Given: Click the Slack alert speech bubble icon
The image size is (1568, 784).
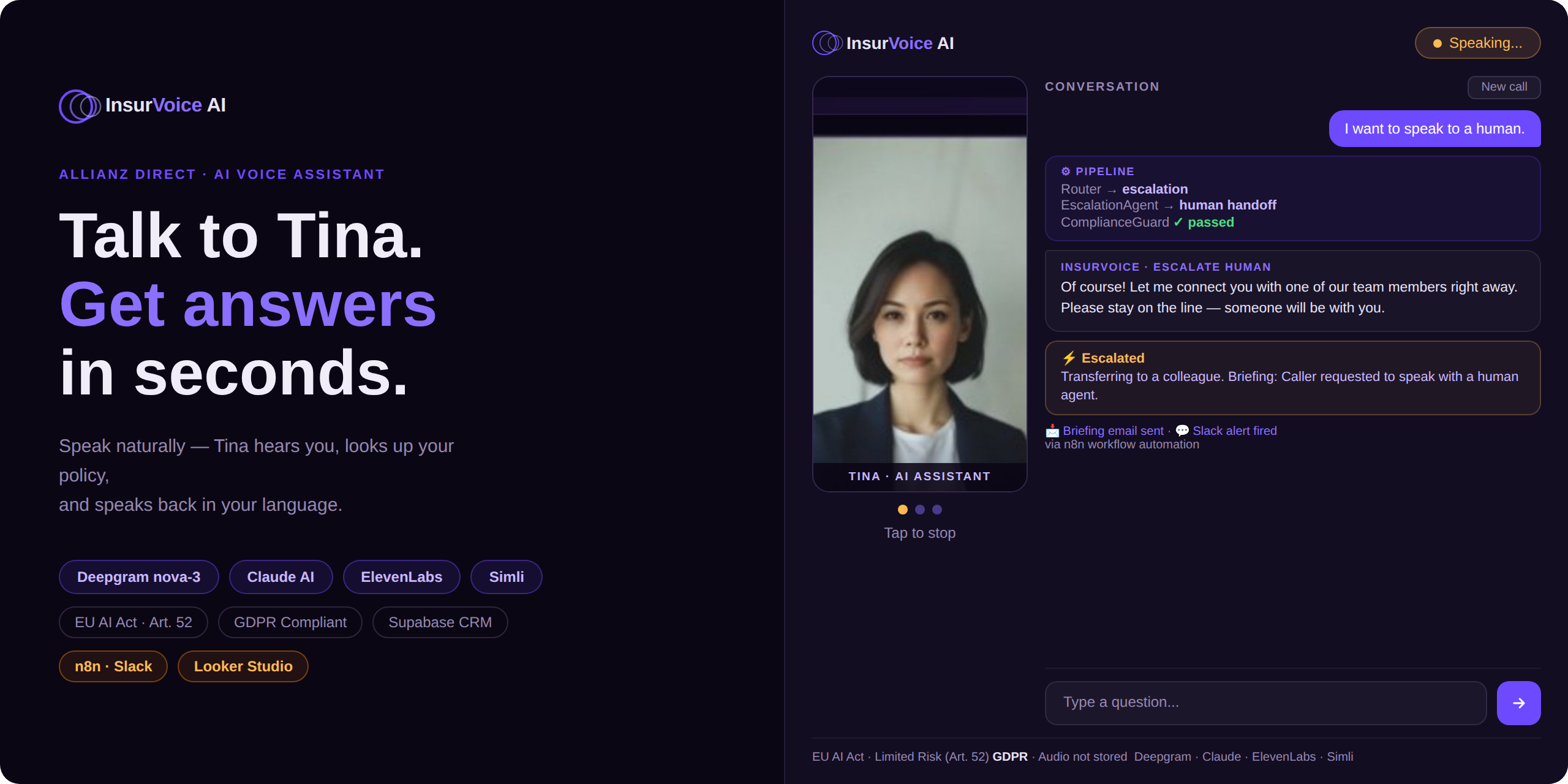Looking at the screenshot, I should click(x=1182, y=431).
